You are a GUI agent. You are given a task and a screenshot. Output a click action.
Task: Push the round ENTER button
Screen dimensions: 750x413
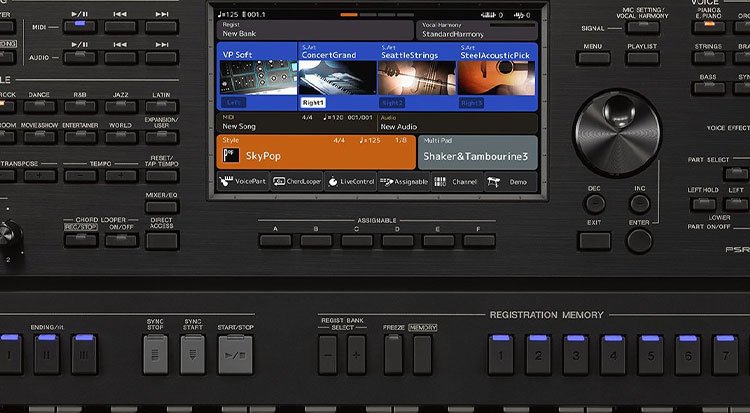[x=639, y=241]
